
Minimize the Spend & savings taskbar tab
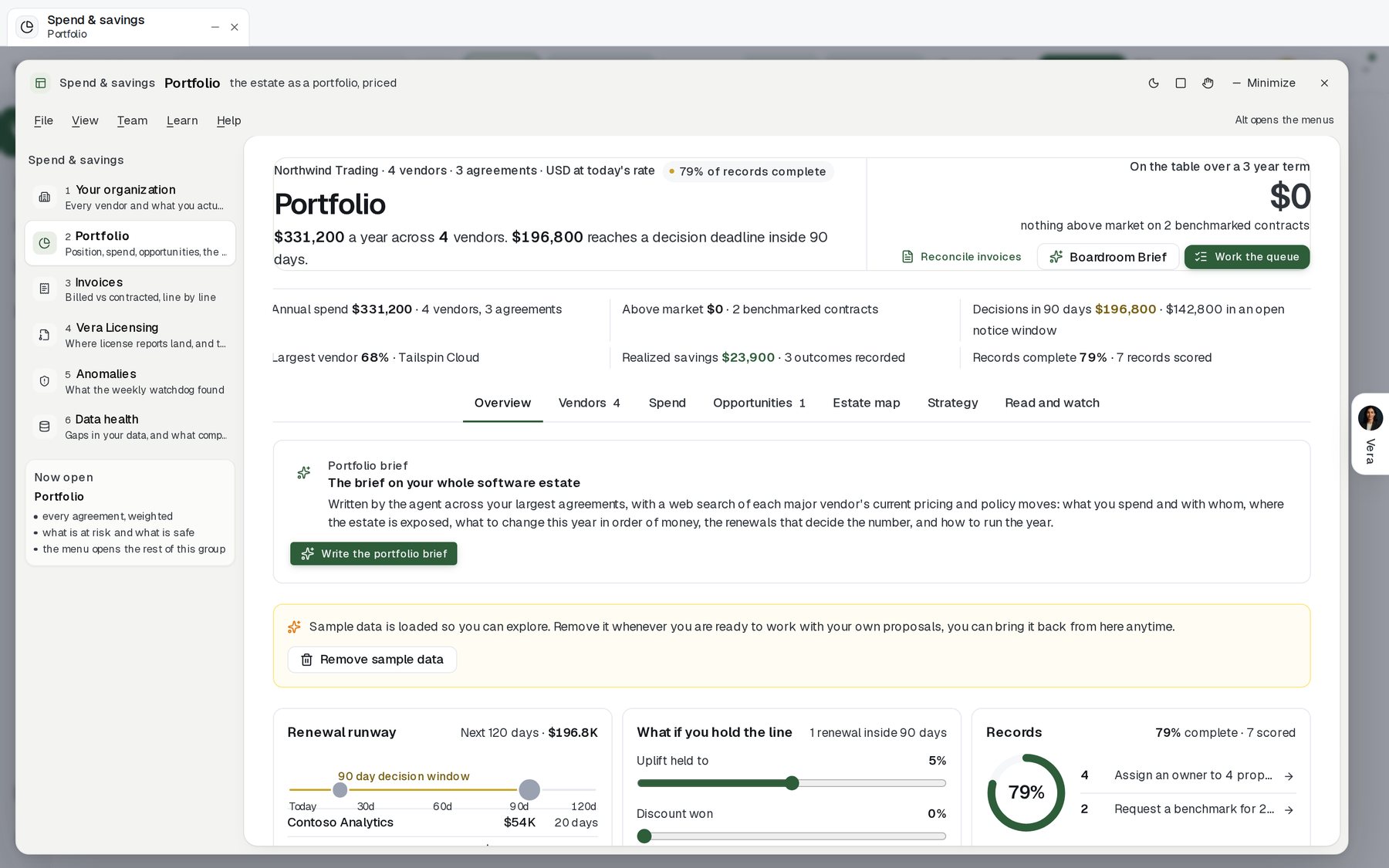[x=215, y=27]
